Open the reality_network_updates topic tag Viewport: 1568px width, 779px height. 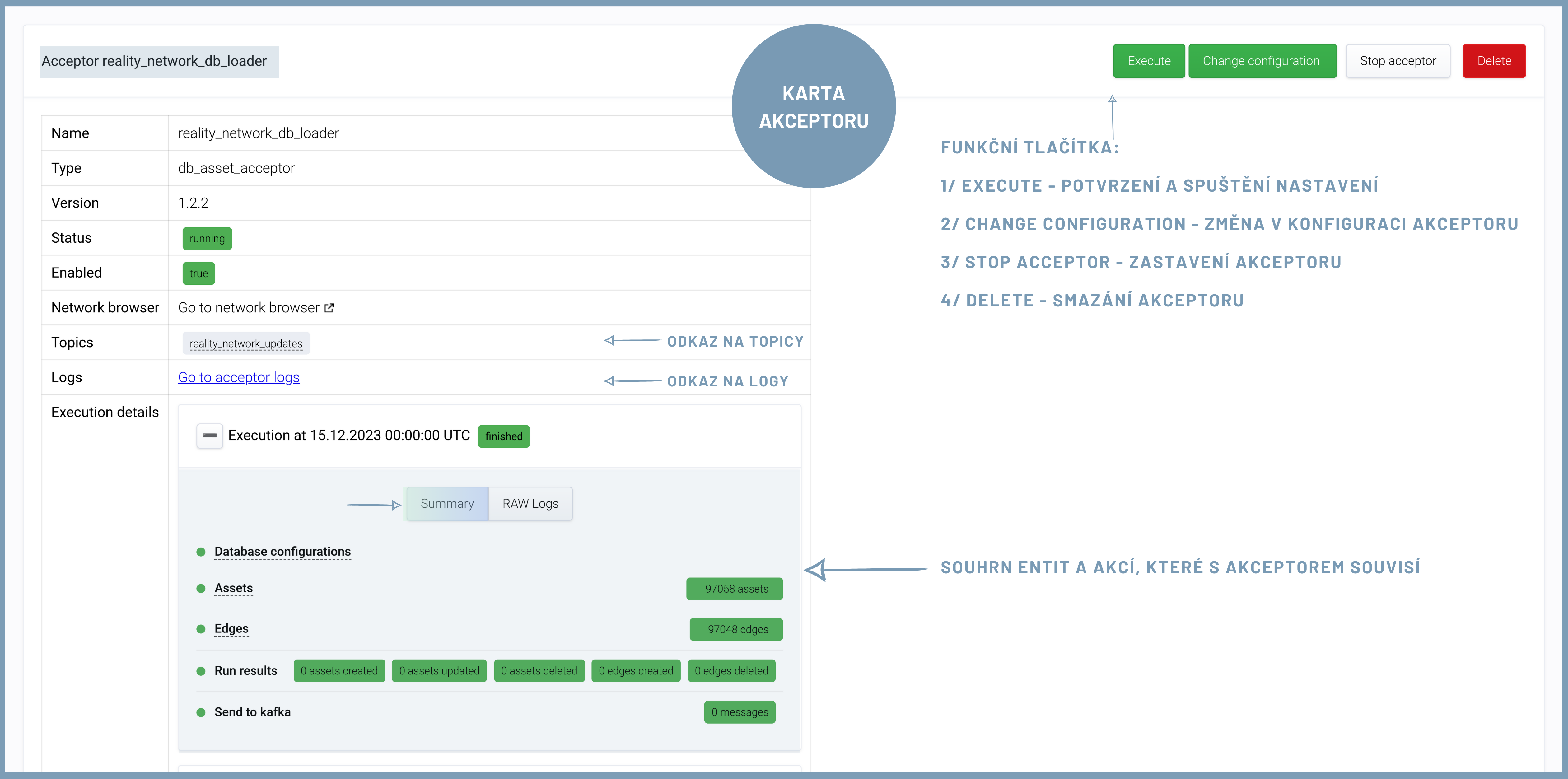(246, 343)
